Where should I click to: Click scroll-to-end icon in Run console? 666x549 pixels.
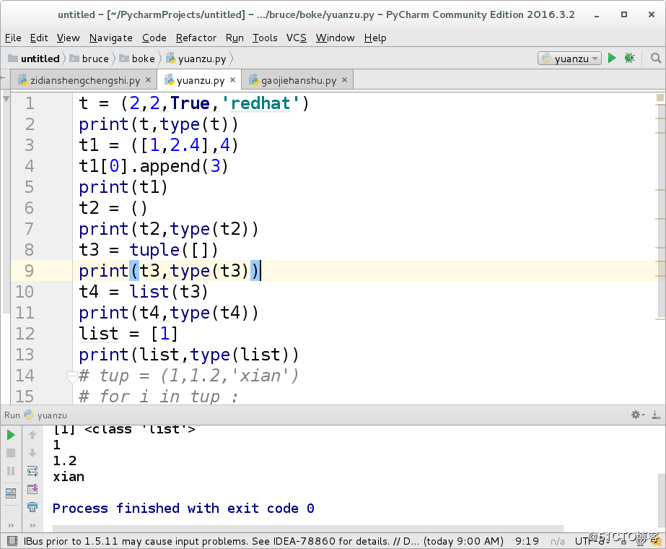(x=32, y=489)
